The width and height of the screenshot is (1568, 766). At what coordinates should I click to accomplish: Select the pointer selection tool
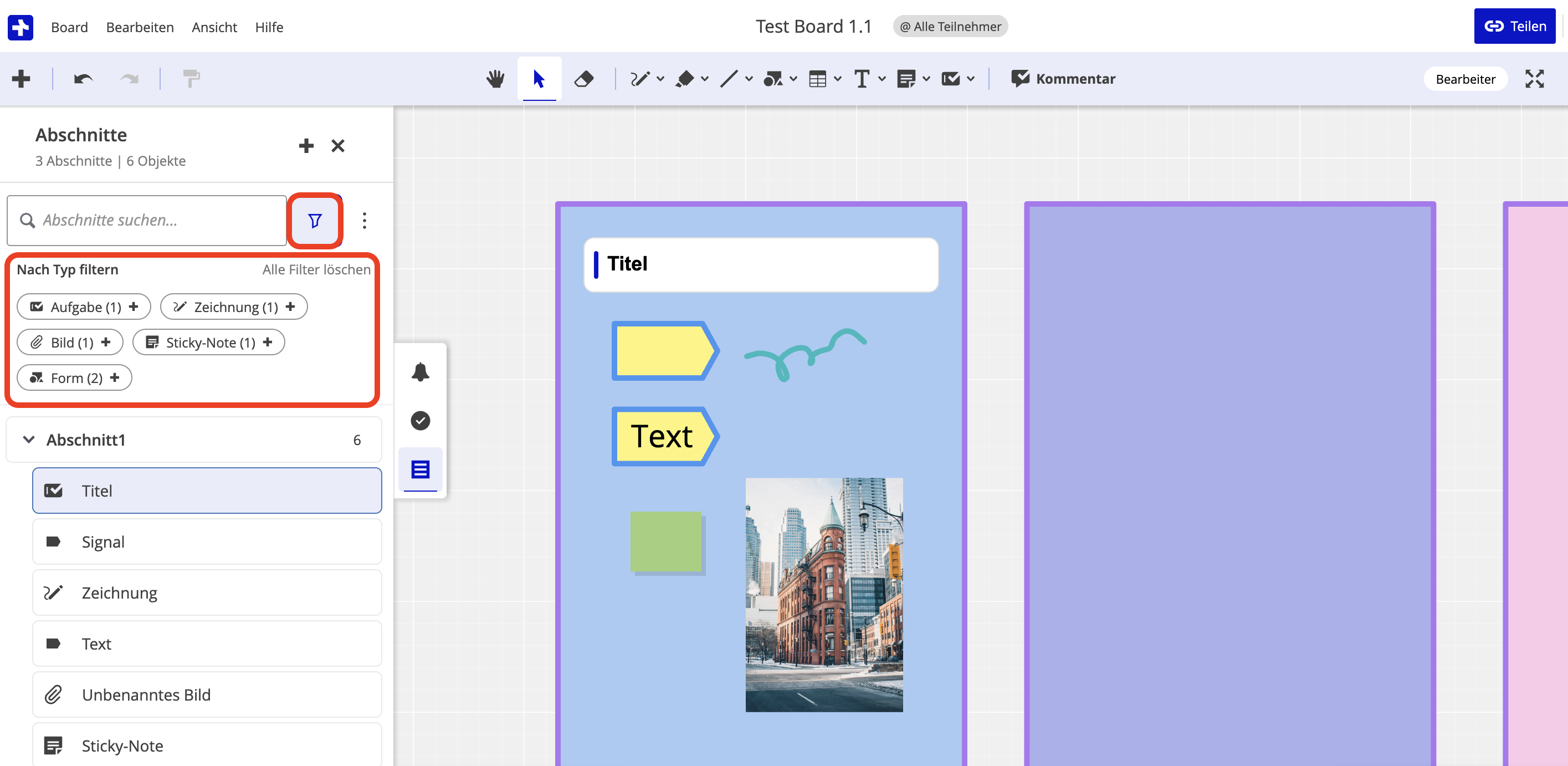click(x=539, y=79)
